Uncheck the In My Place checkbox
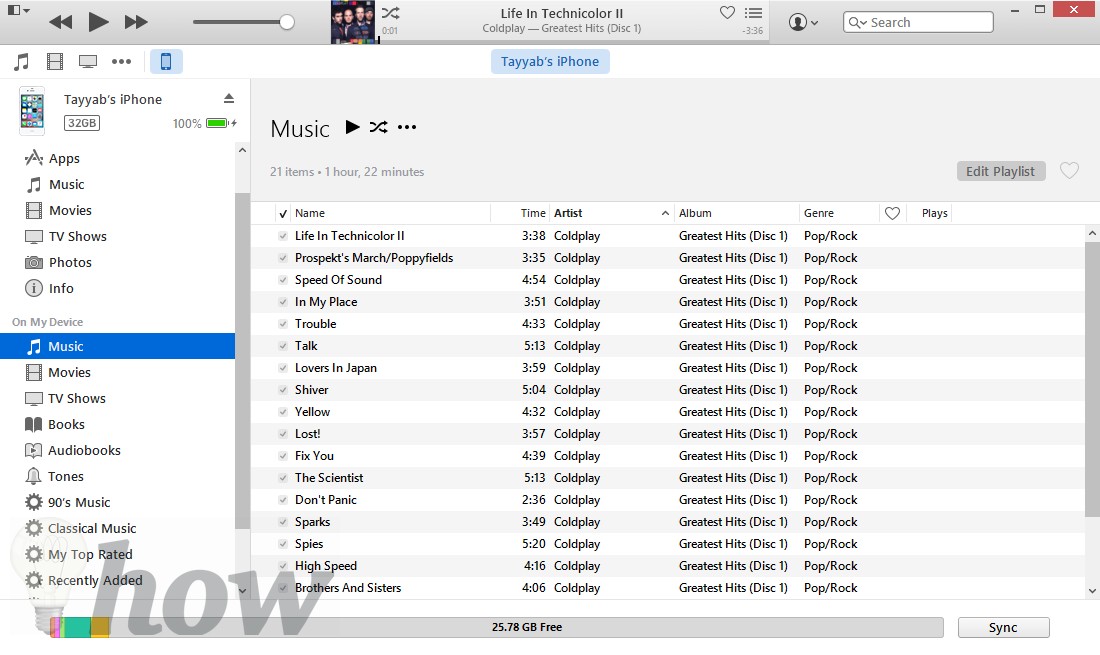Image resolution: width=1100 pixels, height=655 pixels. click(x=283, y=302)
